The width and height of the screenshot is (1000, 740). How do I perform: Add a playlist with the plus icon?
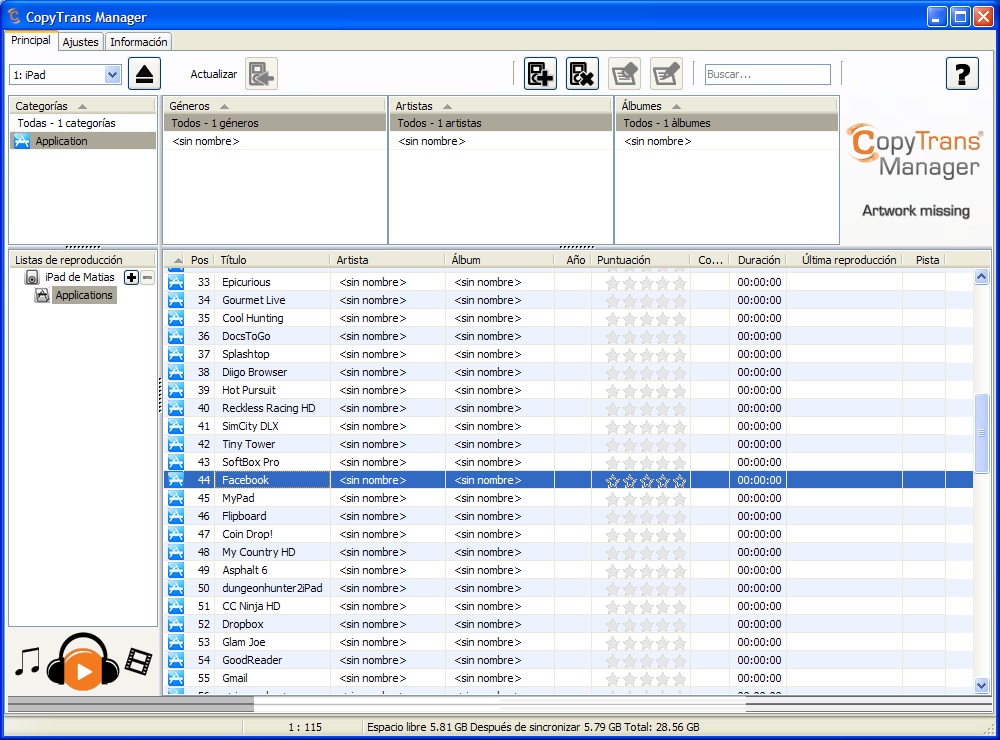click(x=131, y=277)
